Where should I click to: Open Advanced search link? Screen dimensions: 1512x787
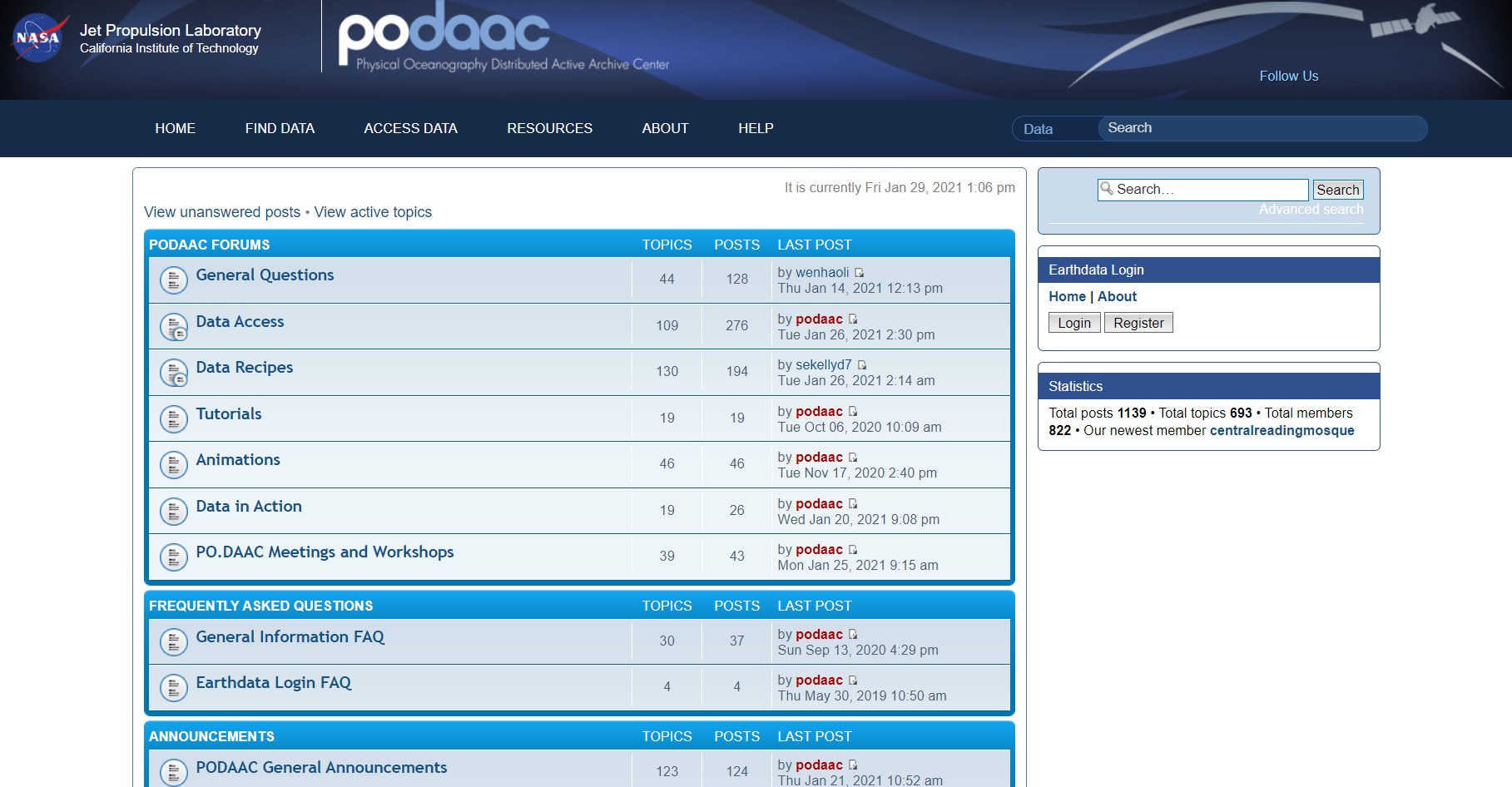1311,210
